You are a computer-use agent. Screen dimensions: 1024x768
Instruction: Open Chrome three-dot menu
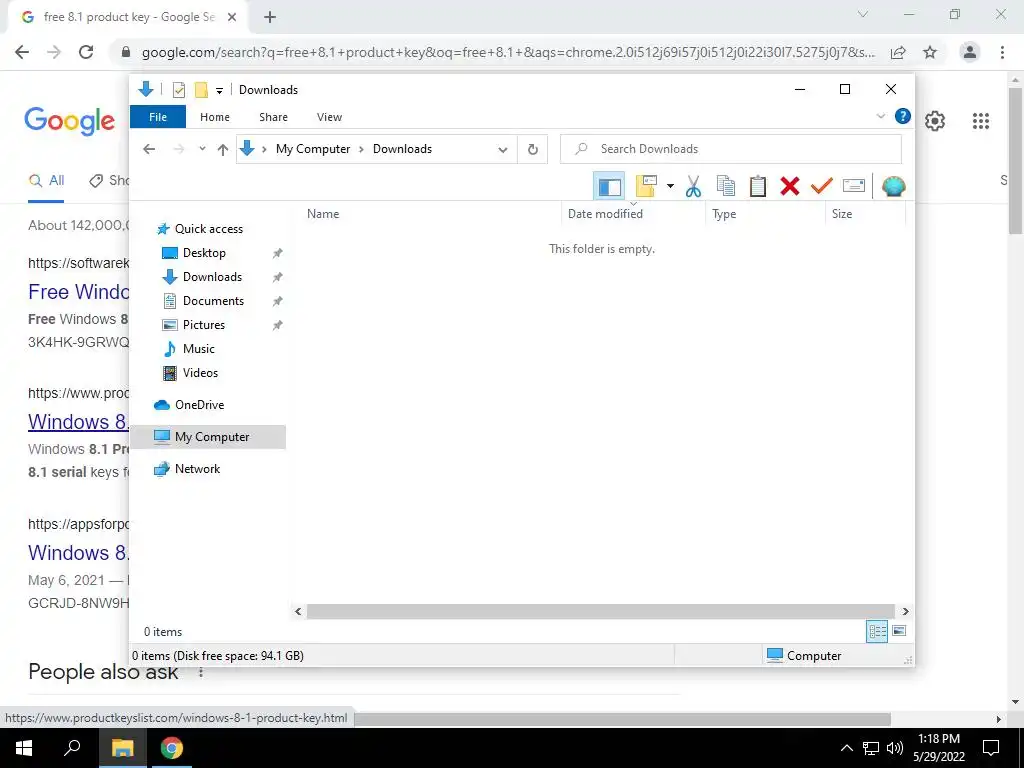[x=1002, y=52]
